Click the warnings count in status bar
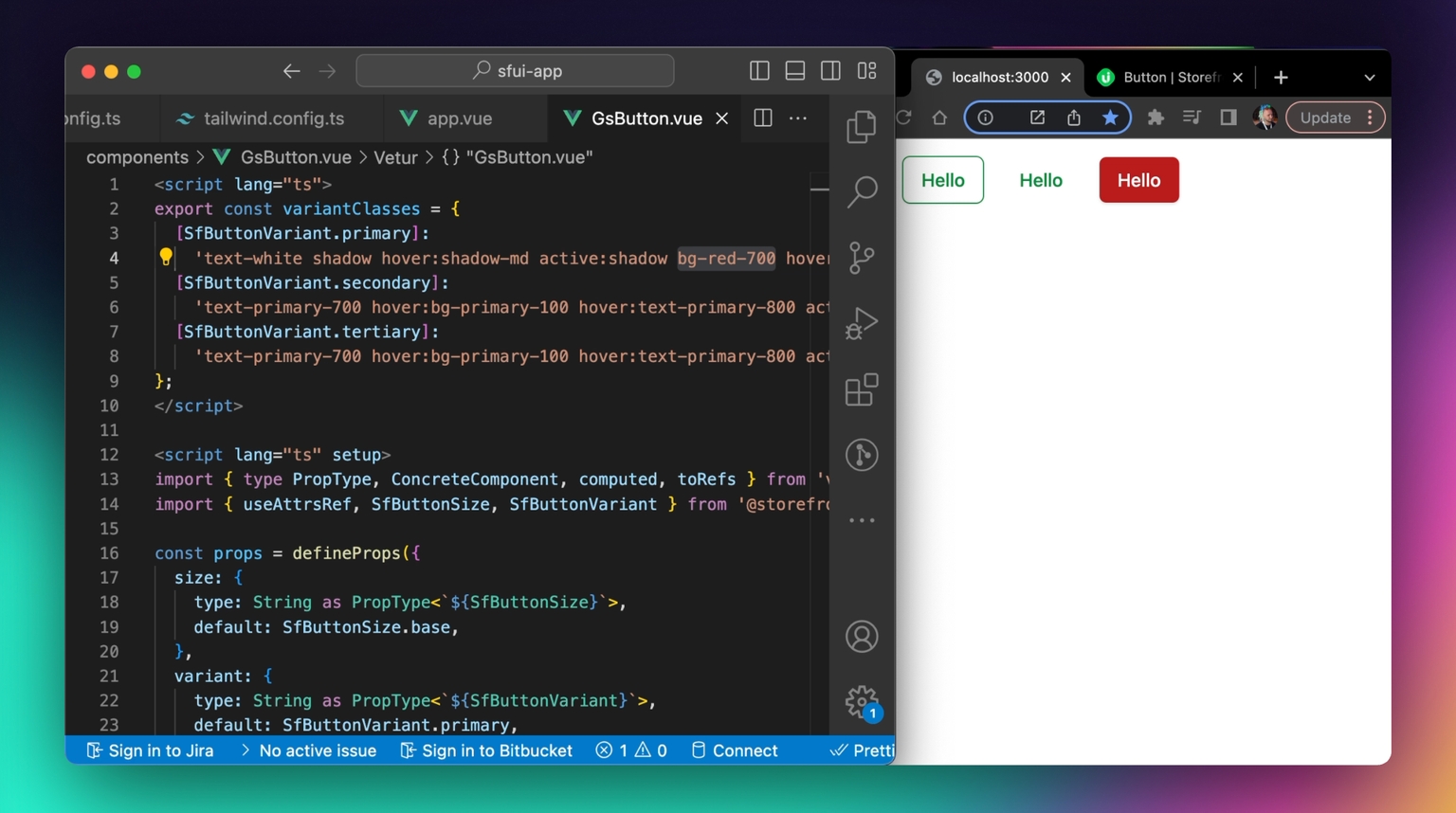The width and height of the screenshot is (1456, 813). pyautogui.click(x=651, y=750)
